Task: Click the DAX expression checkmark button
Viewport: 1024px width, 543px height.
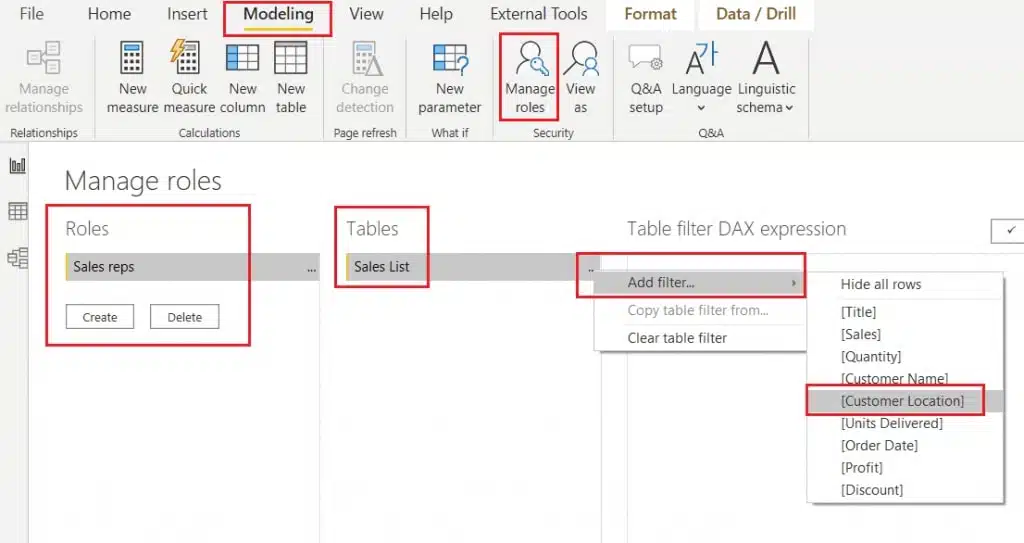Action: (x=1009, y=230)
